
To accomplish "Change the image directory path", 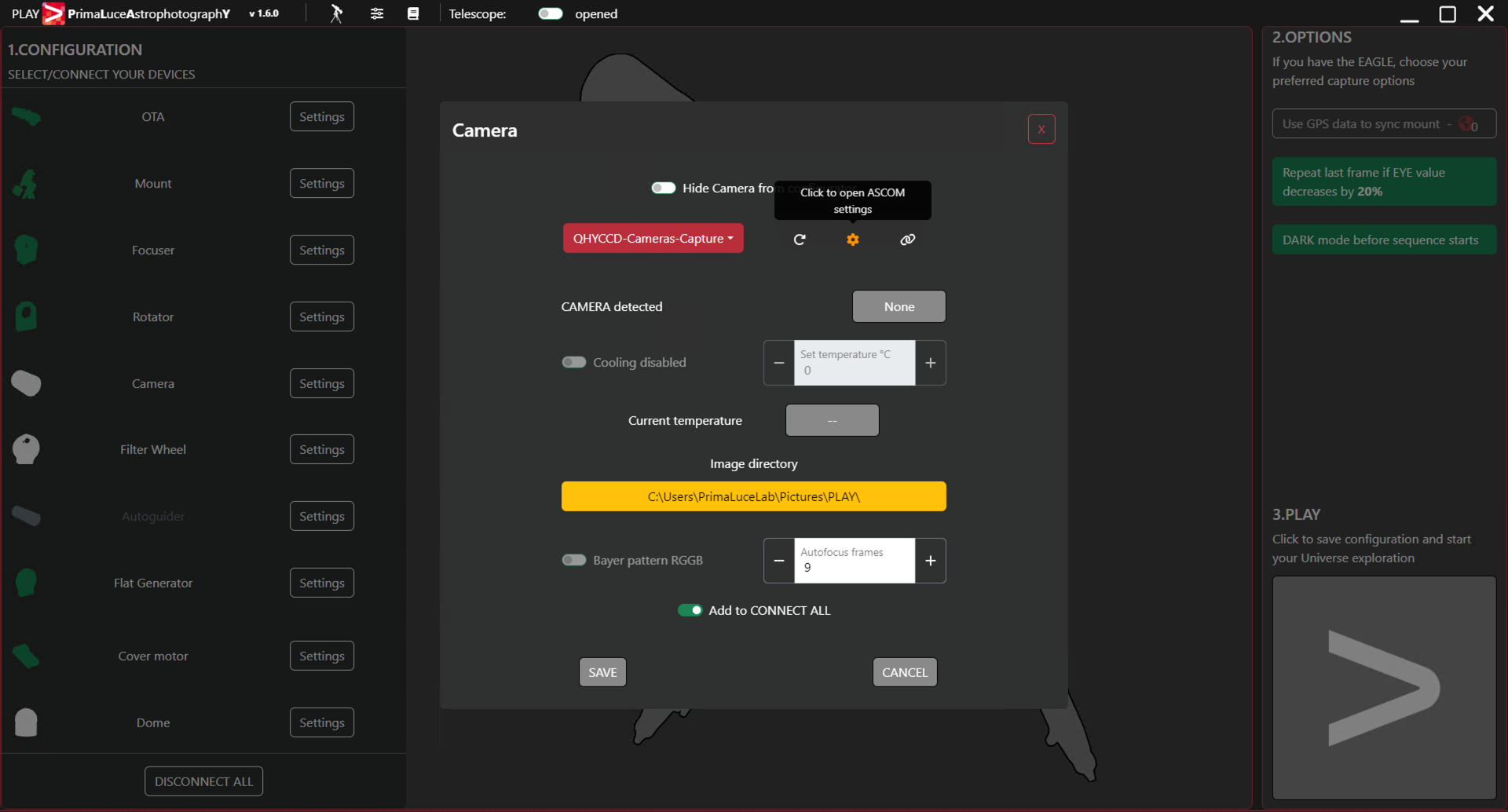I will (x=753, y=496).
